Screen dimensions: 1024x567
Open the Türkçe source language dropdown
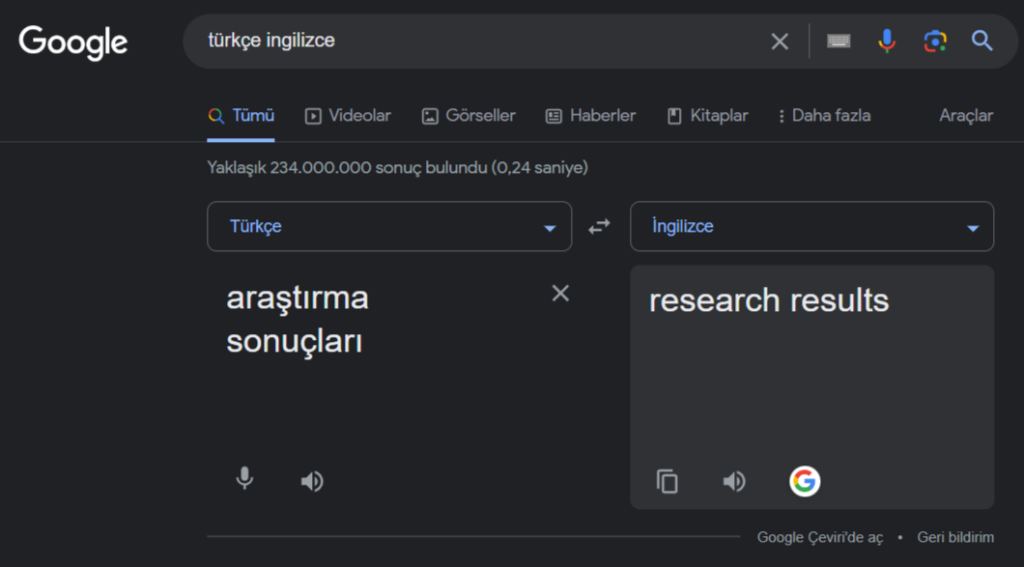389,226
